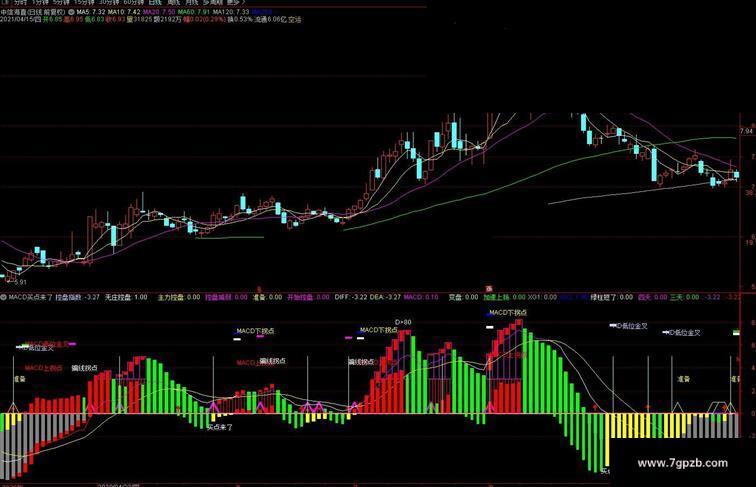Screen dimensions: 756x487
Task: Select the 周线 weekly period tab
Action: coord(173,2)
